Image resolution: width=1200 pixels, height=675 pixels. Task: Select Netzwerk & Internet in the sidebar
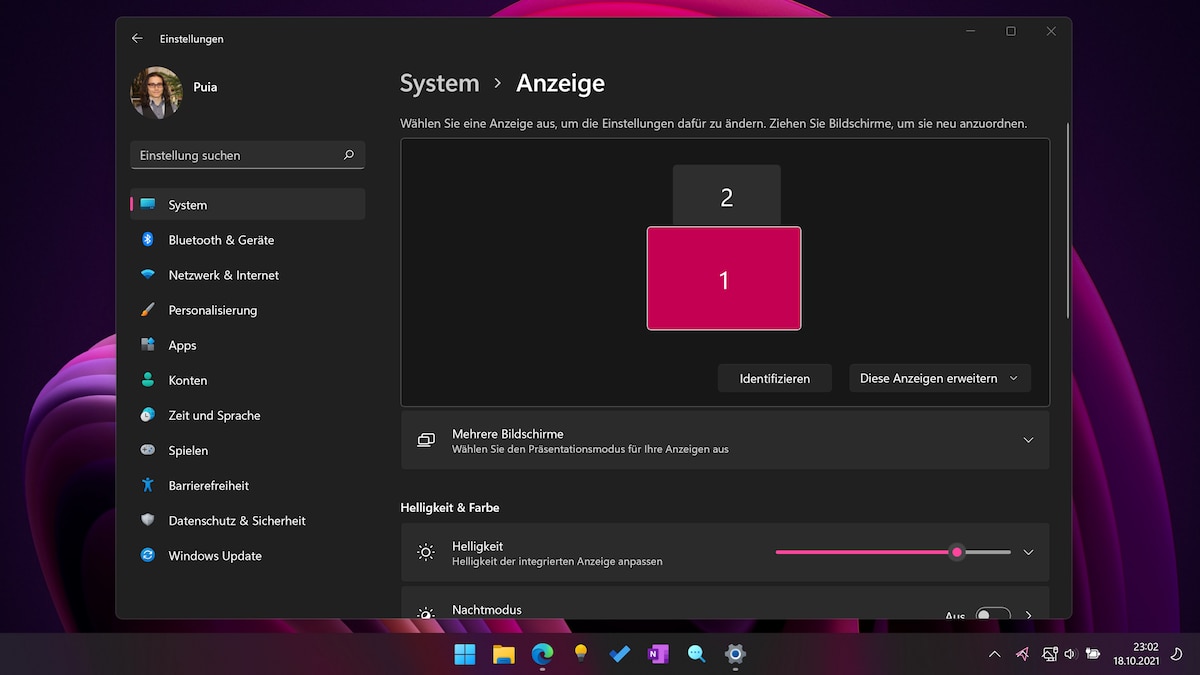224,275
